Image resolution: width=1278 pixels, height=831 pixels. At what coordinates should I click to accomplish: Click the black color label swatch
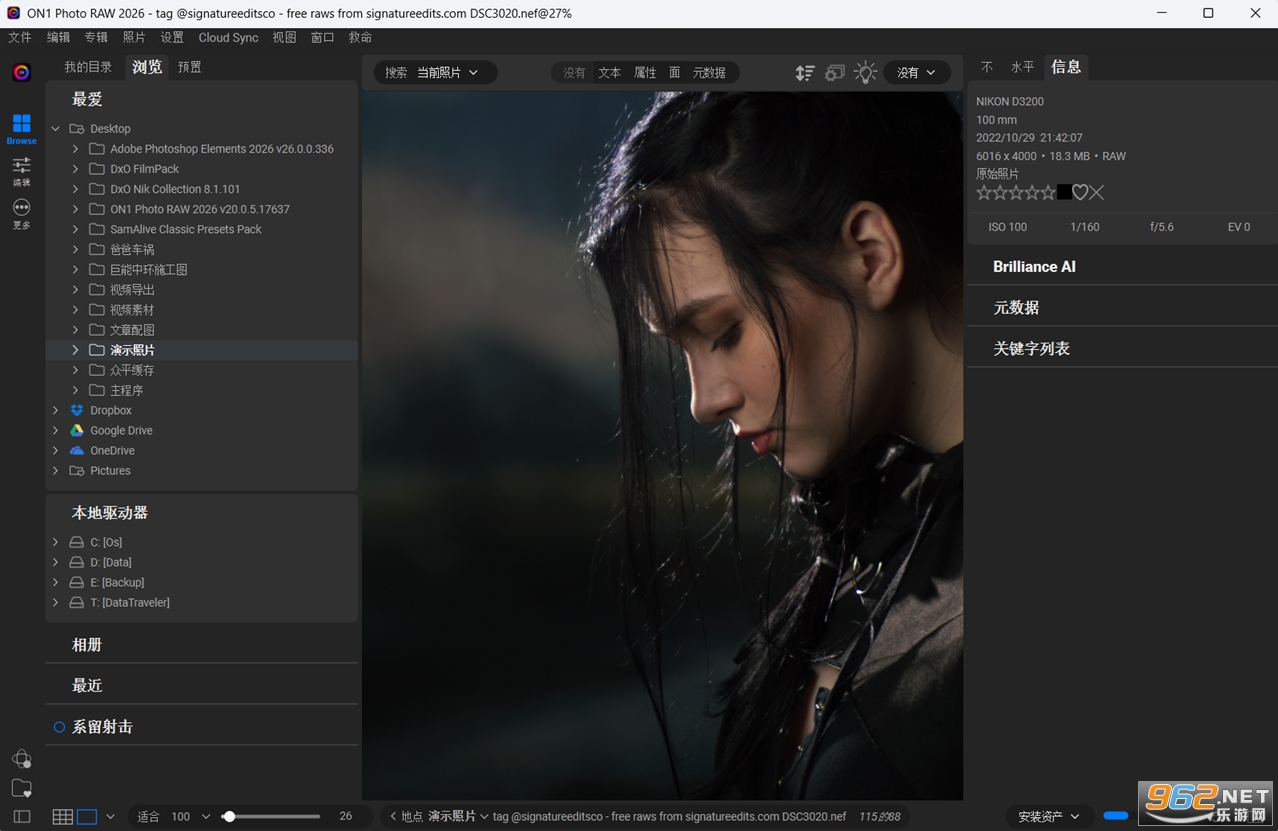(1064, 193)
